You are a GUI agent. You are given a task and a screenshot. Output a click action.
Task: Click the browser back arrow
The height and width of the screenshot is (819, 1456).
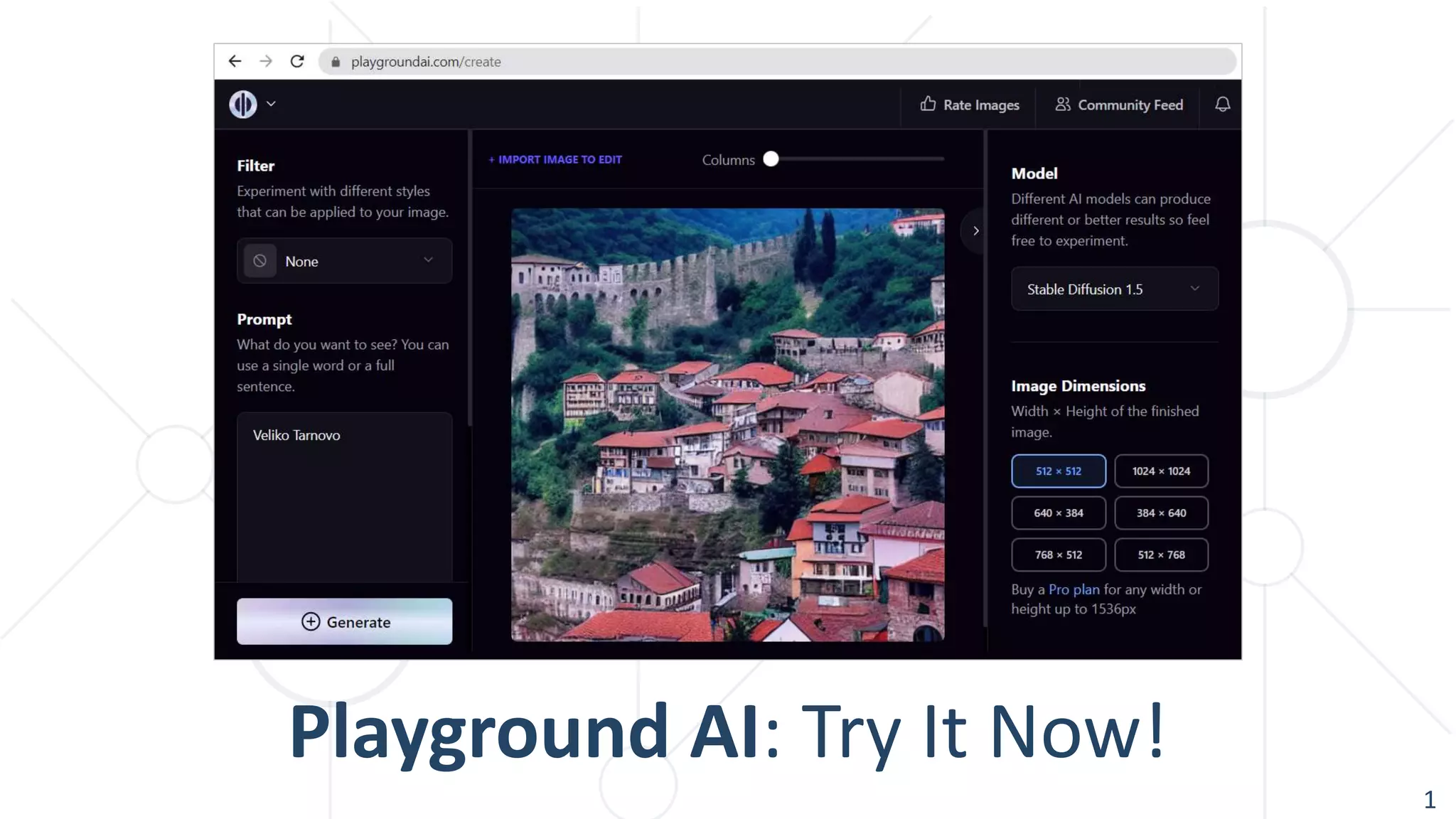235,61
